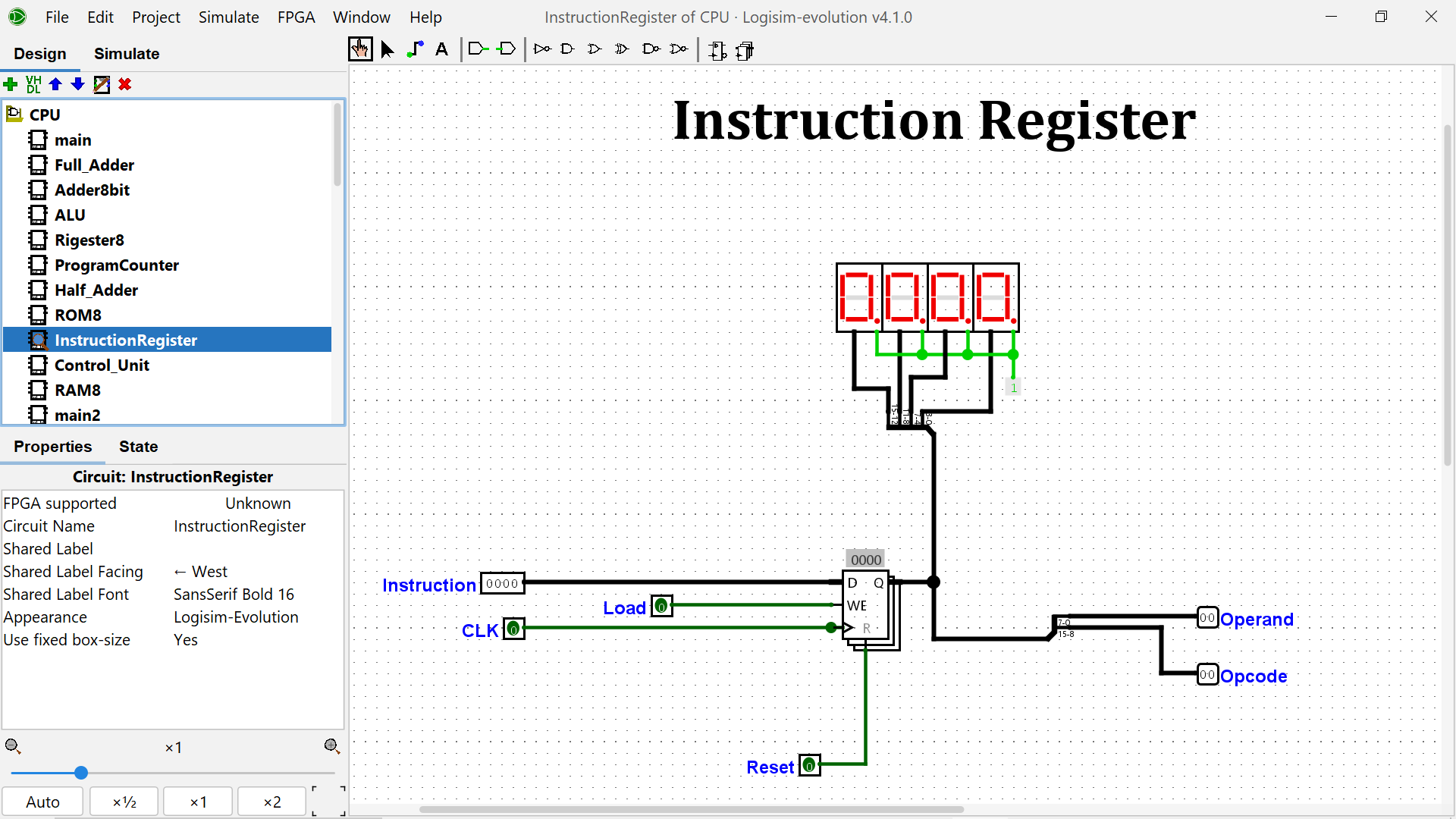
Task: Add a VHDL entity
Action: (33, 84)
